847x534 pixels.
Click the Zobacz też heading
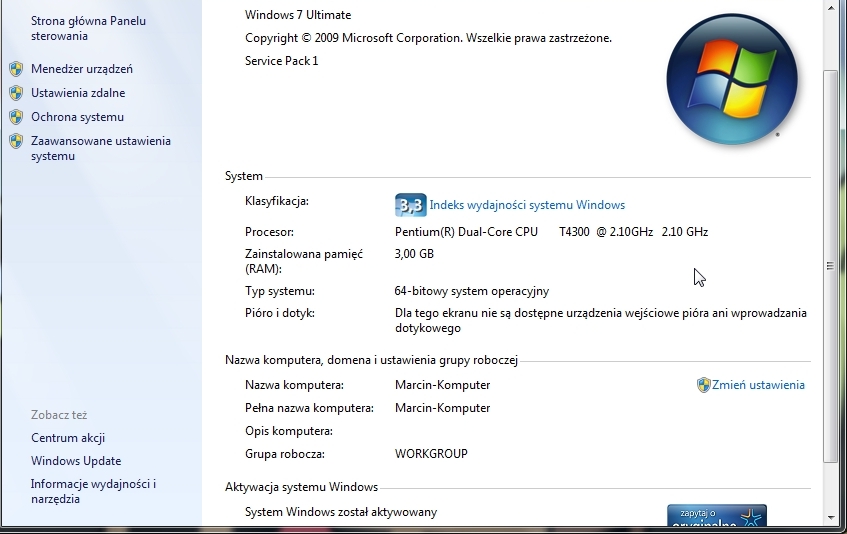click(59, 415)
